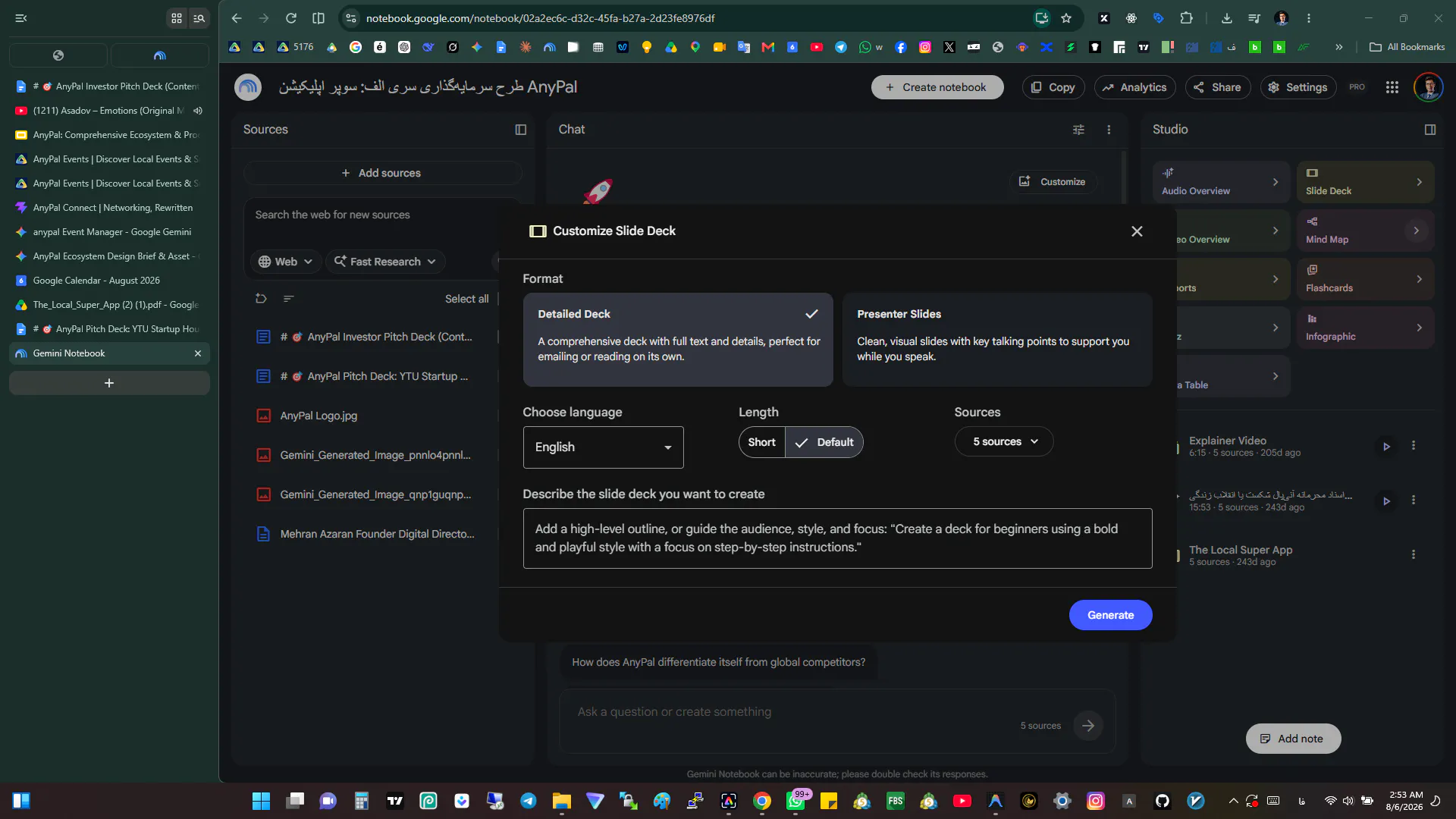The height and width of the screenshot is (819, 1456).
Task: Open the 5 sources dropdown
Action: pos(1004,441)
